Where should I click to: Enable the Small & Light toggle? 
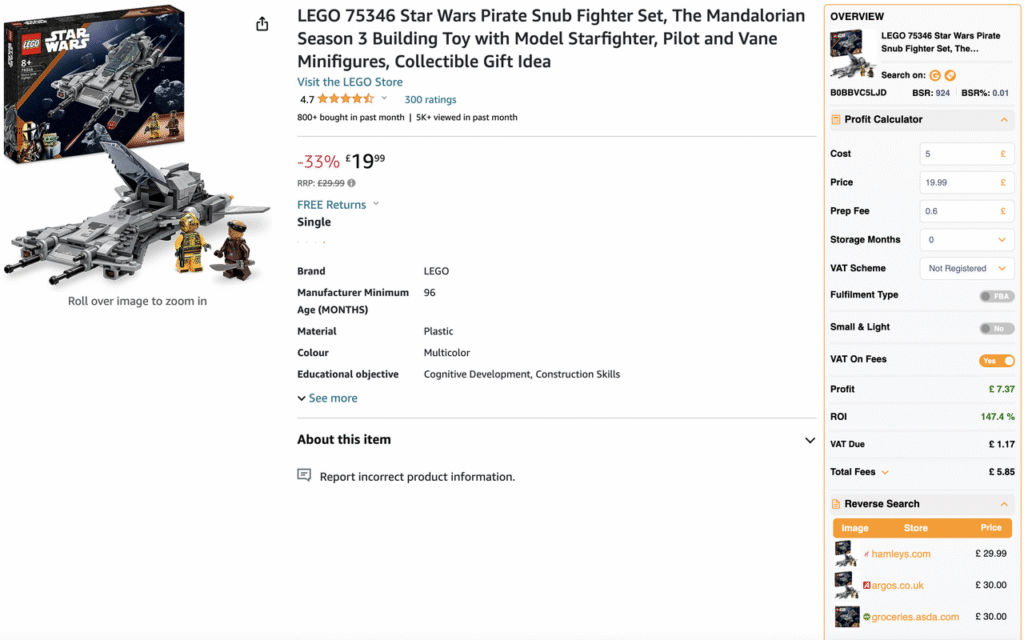pyautogui.click(x=996, y=328)
